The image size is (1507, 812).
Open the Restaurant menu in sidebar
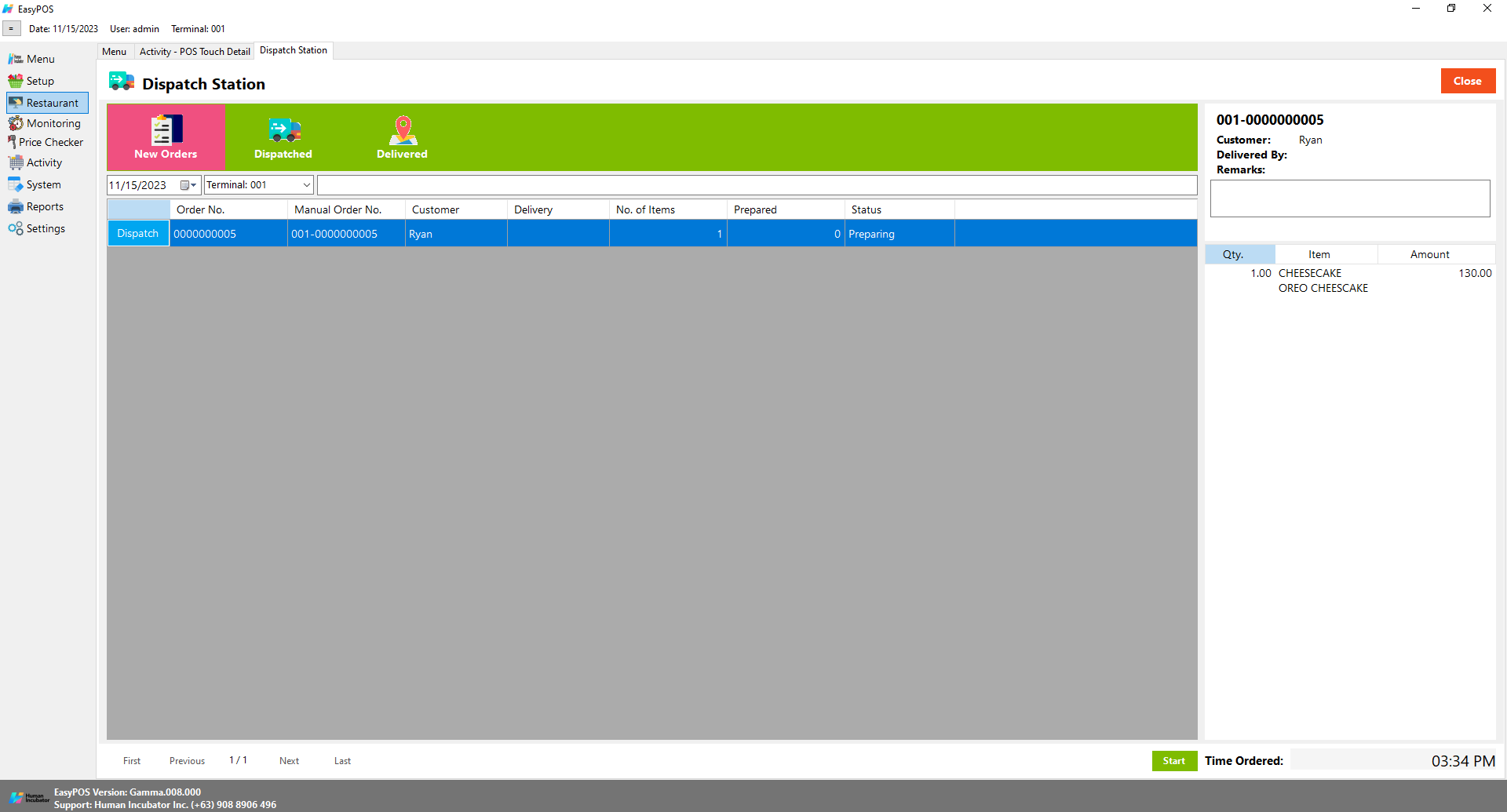(x=47, y=103)
